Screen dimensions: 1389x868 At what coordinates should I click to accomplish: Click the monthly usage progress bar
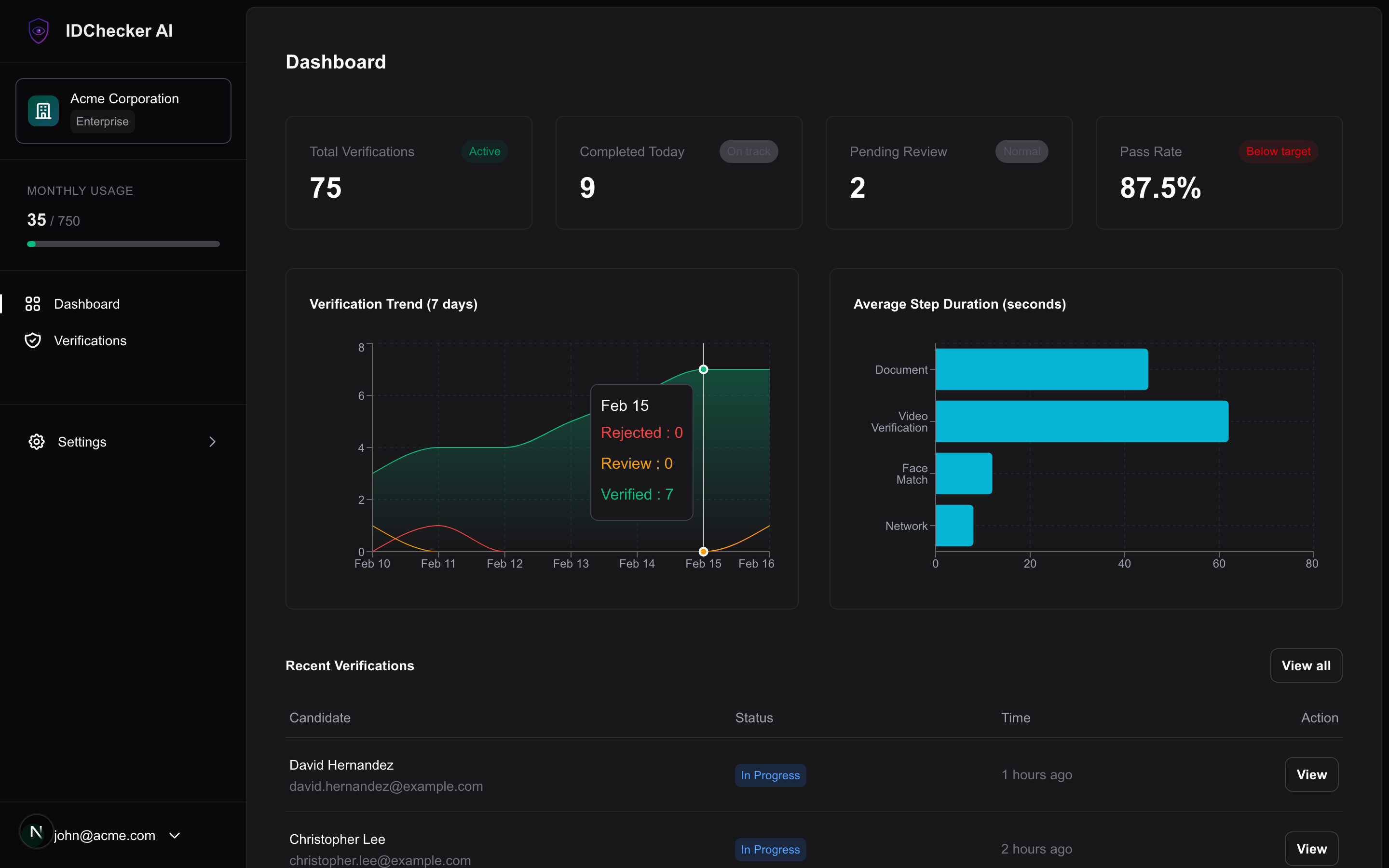[x=123, y=244]
